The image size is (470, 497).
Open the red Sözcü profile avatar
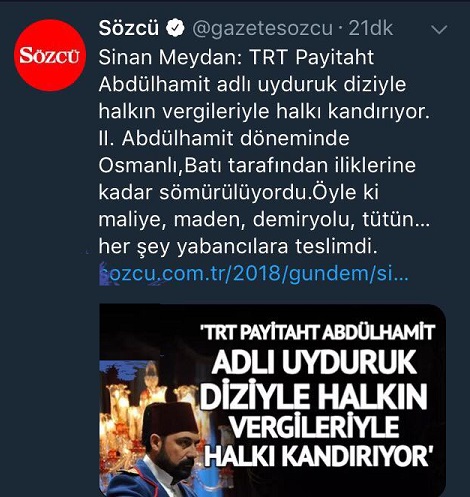(x=50, y=55)
